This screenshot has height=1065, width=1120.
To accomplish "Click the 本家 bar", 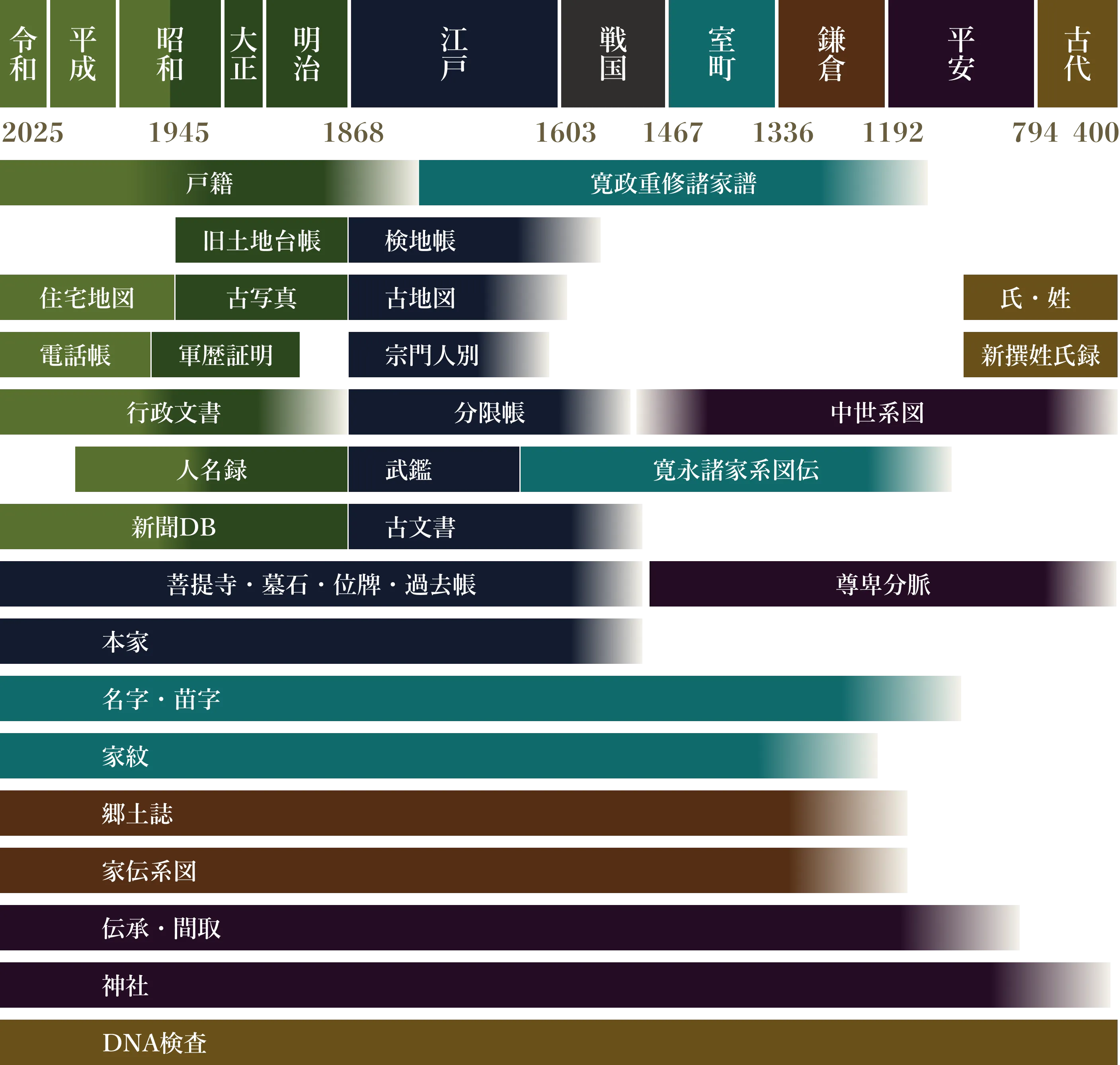I will [321, 642].
